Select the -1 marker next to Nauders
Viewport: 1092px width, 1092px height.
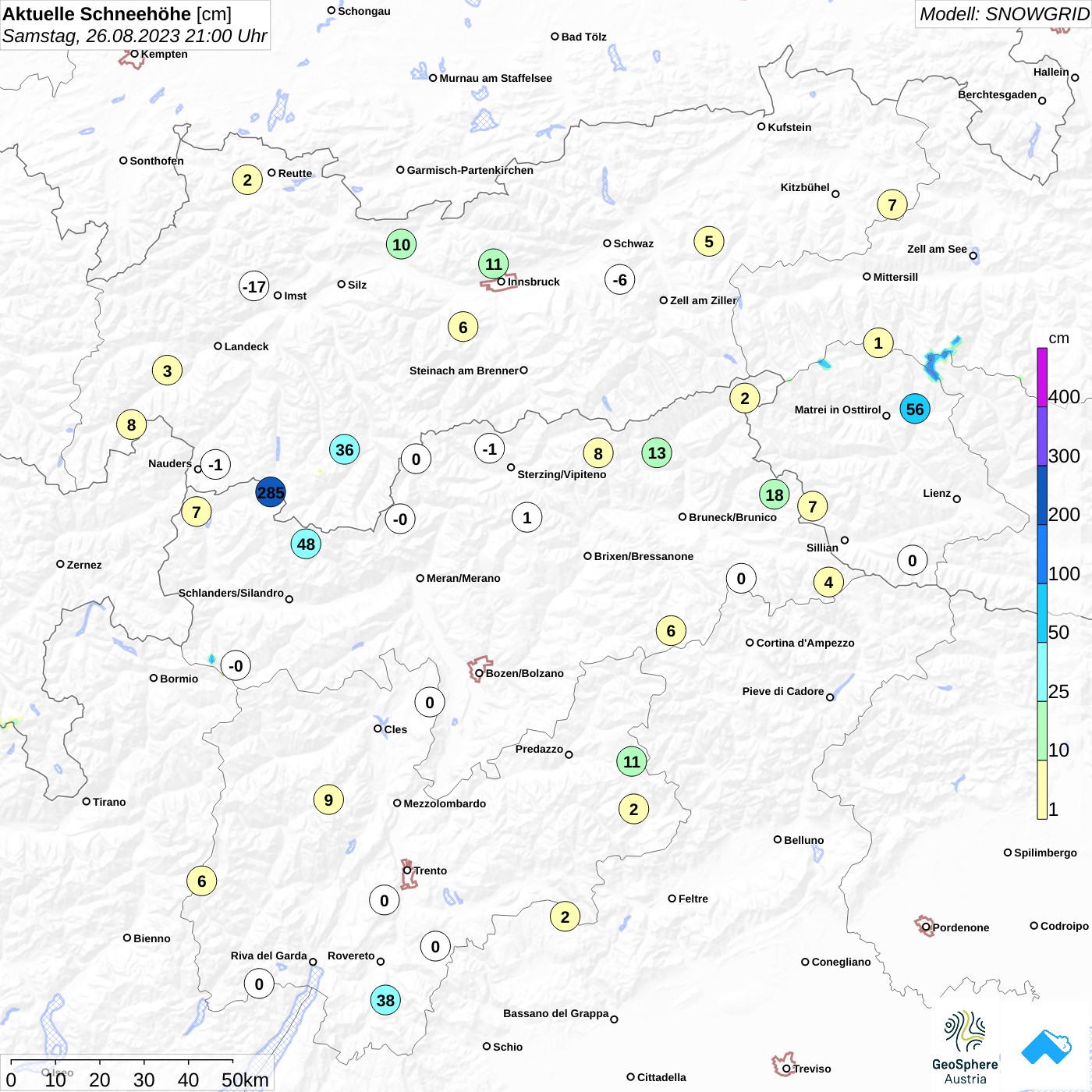(x=215, y=464)
